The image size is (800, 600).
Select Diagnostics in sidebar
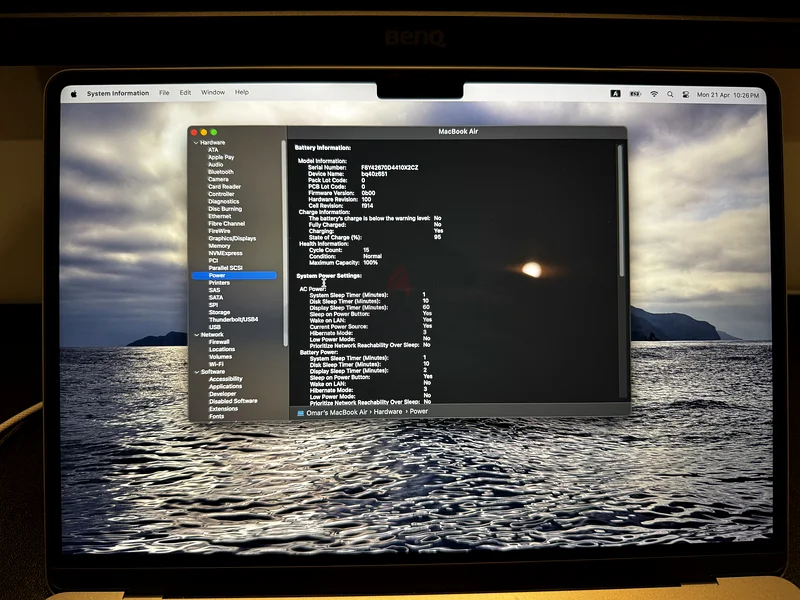223,202
